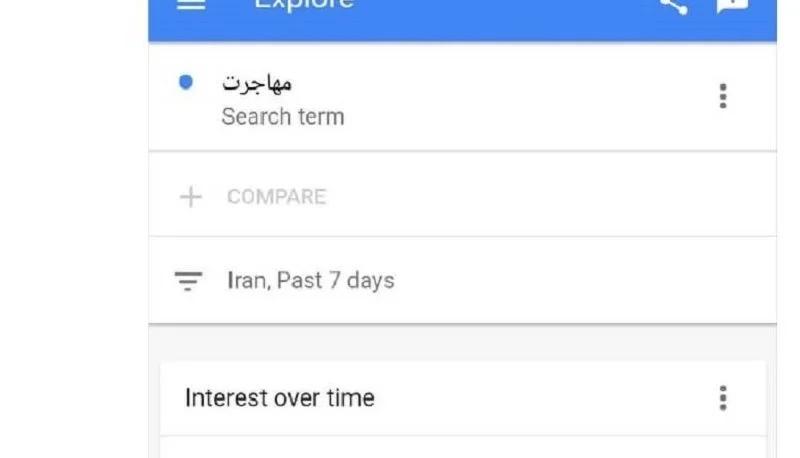Image resolution: width=800 pixels, height=458 pixels.
Task: Open more options for مهاجرت search term
Action: (722, 96)
